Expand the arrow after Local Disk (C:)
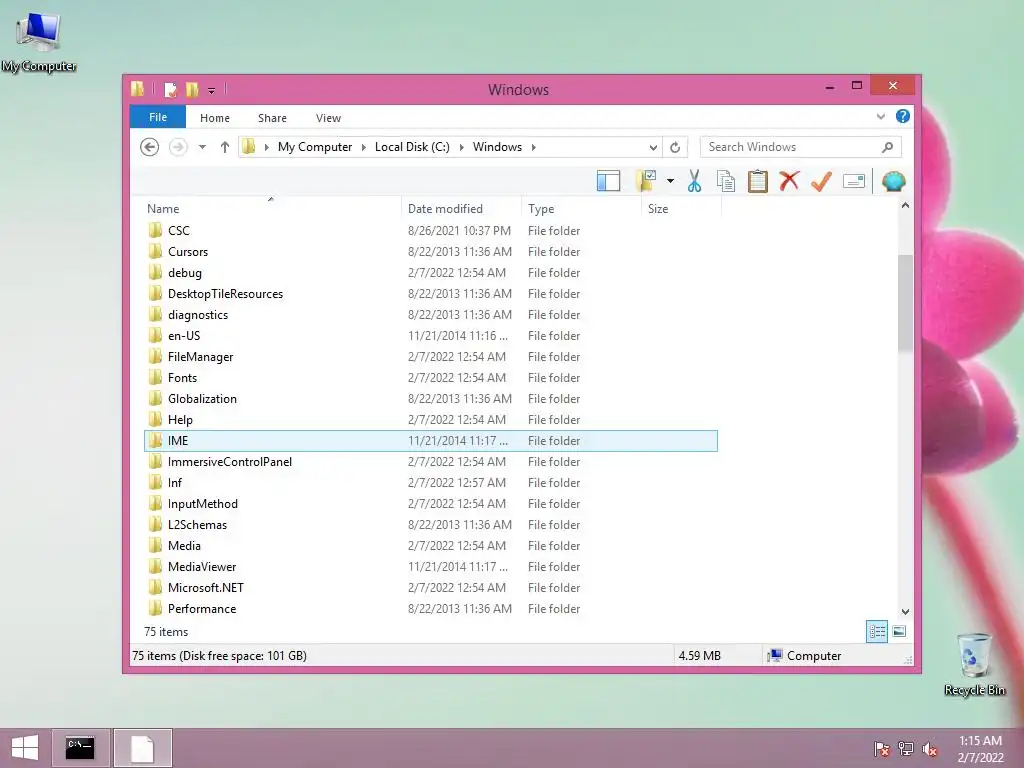1024x768 pixels. click(462, 147)
